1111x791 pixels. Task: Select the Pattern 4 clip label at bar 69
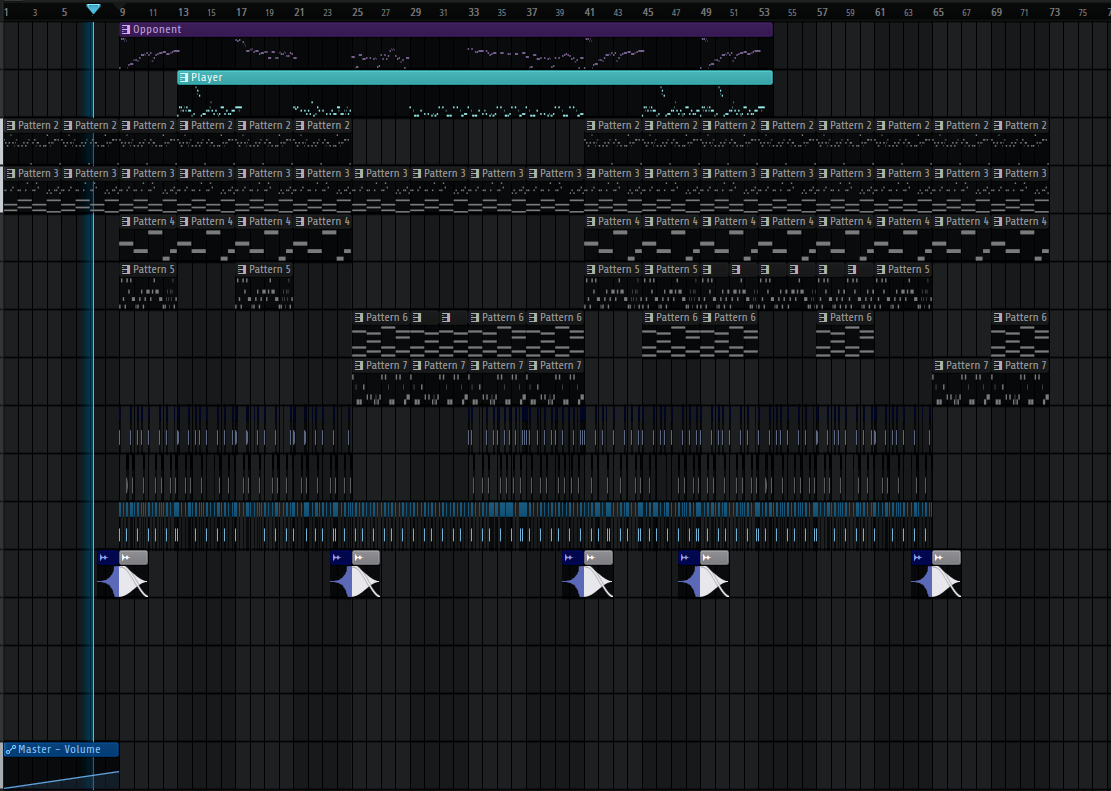(1025, 222)
